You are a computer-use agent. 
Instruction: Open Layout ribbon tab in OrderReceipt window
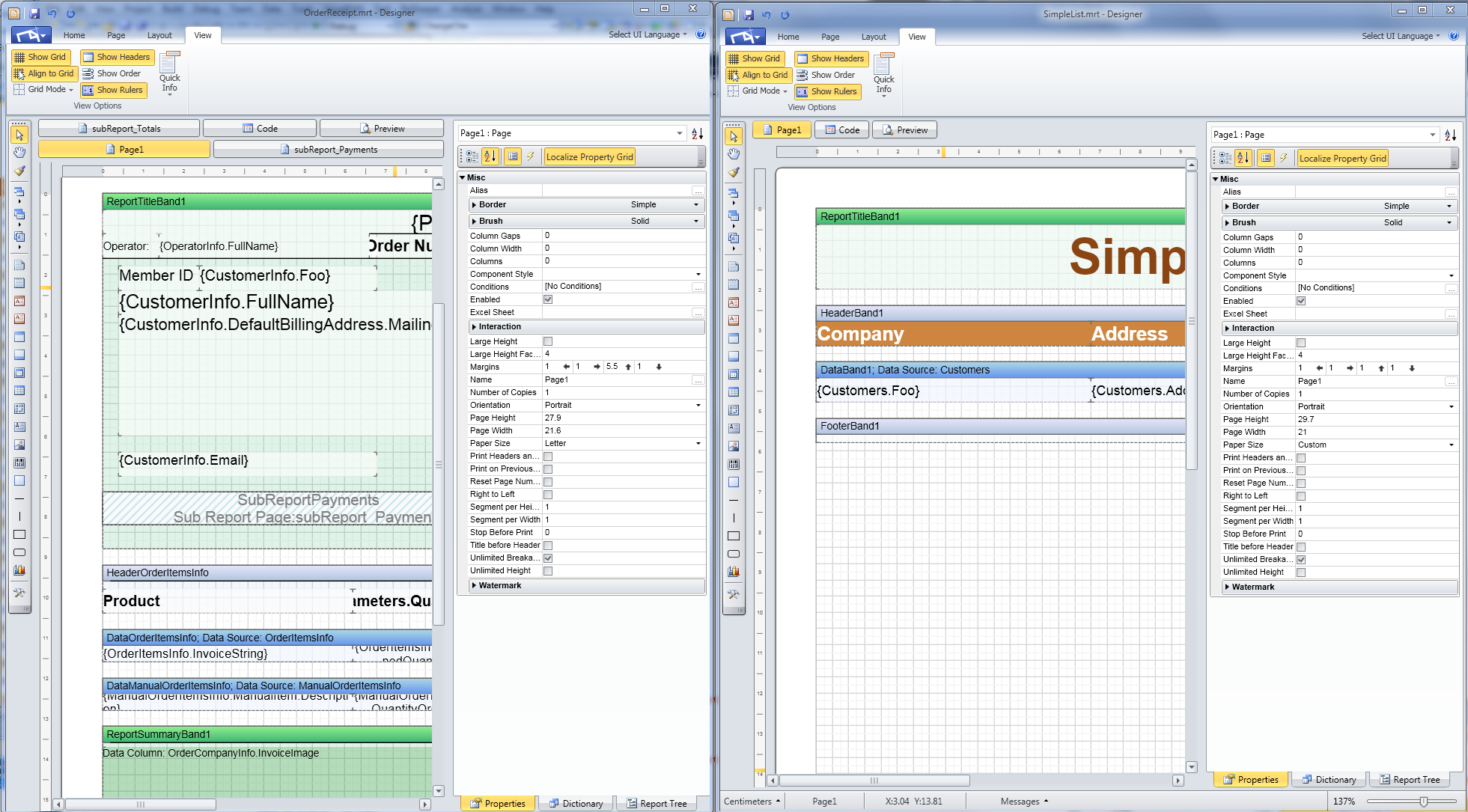[x=159, y=35]
